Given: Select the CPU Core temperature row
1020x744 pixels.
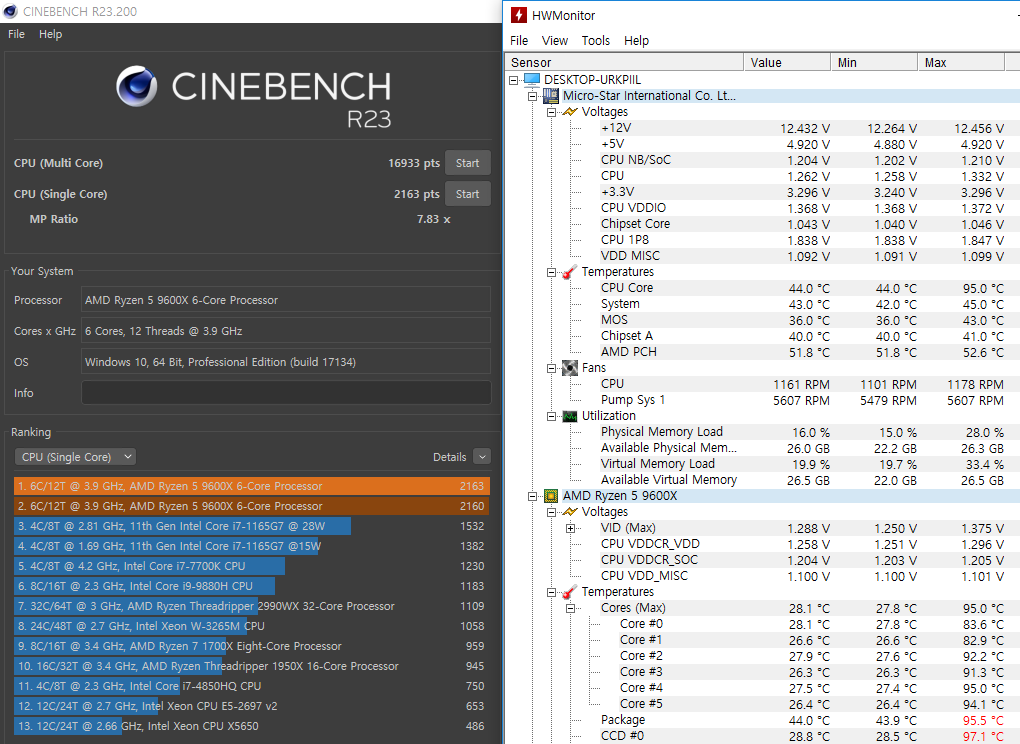Looking at the screenshot, I should (802, 288).
